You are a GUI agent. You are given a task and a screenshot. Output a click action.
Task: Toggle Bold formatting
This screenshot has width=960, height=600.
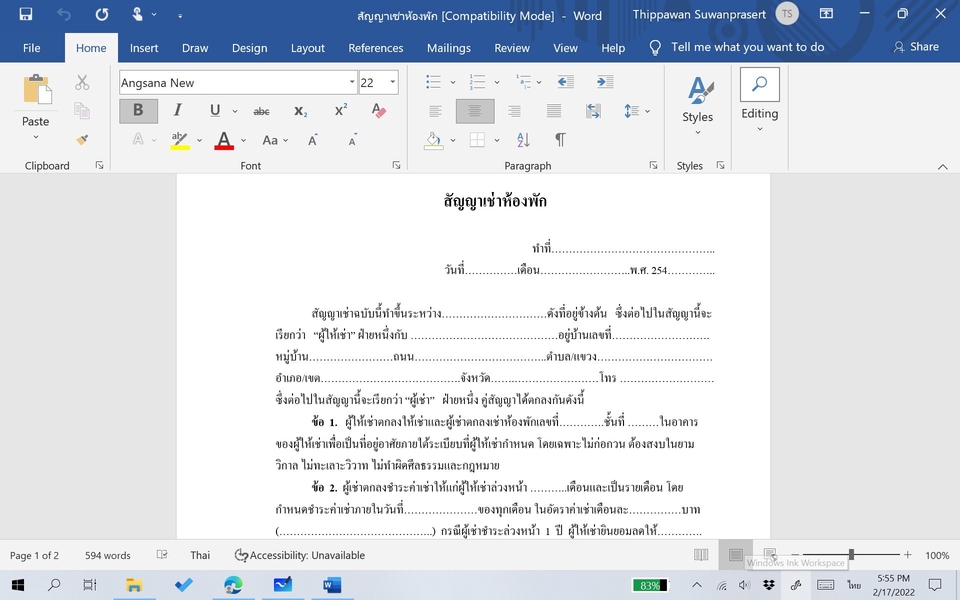[138, 110]
